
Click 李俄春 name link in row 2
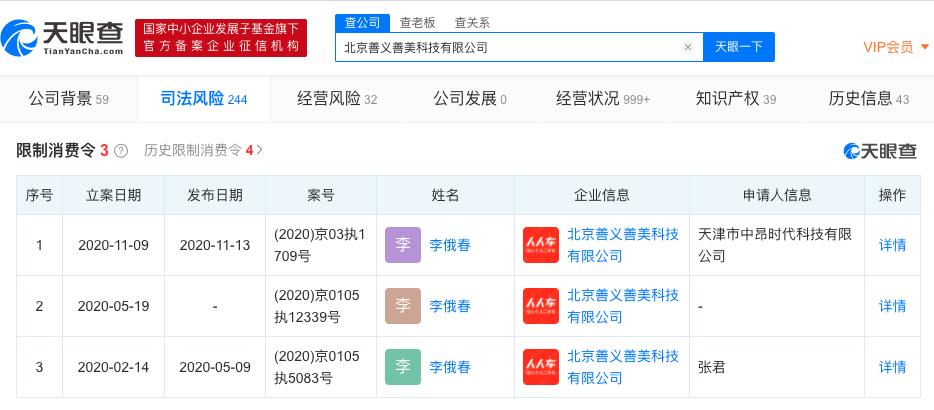450,306
